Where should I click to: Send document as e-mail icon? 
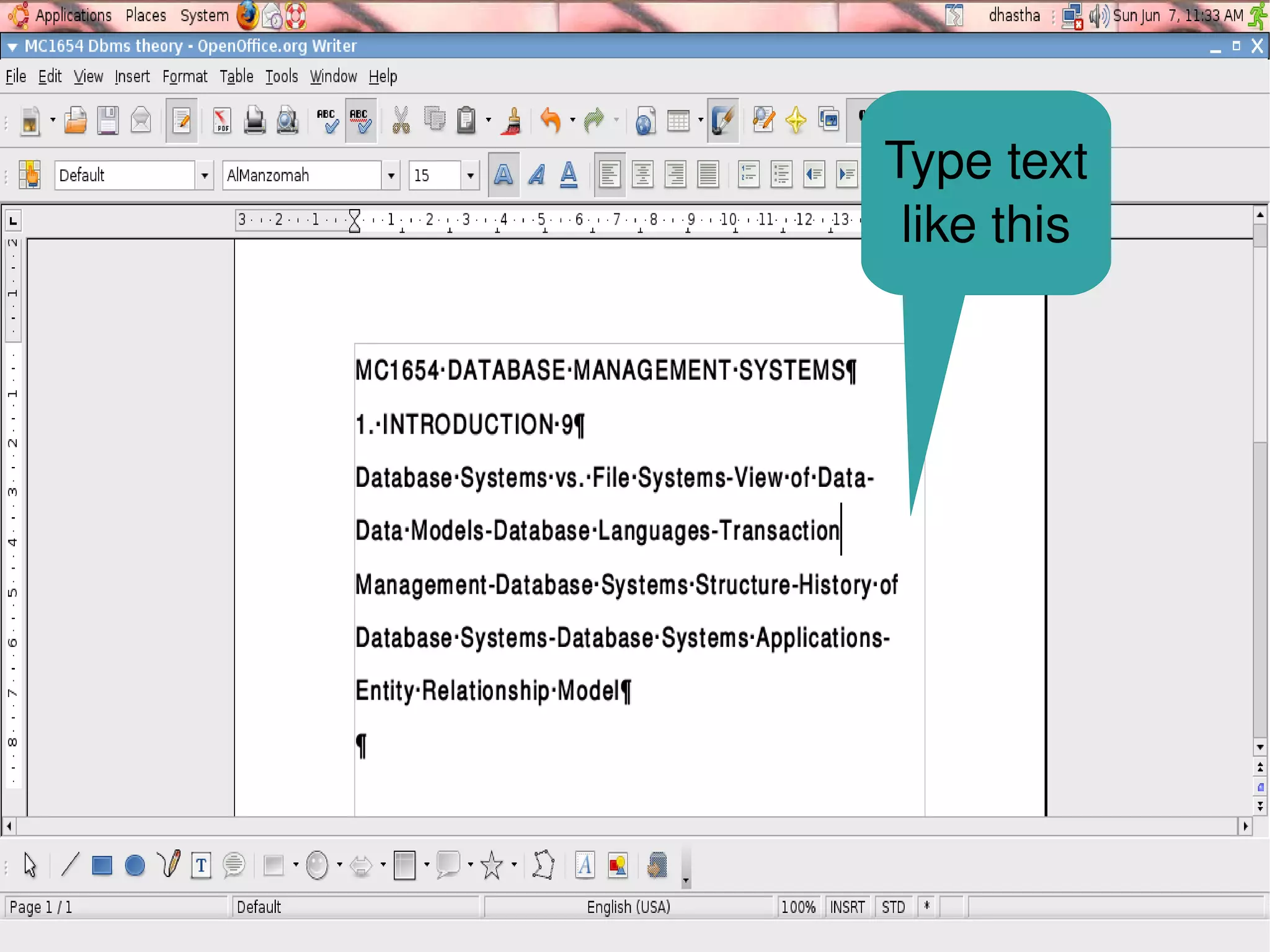(141, 120)
